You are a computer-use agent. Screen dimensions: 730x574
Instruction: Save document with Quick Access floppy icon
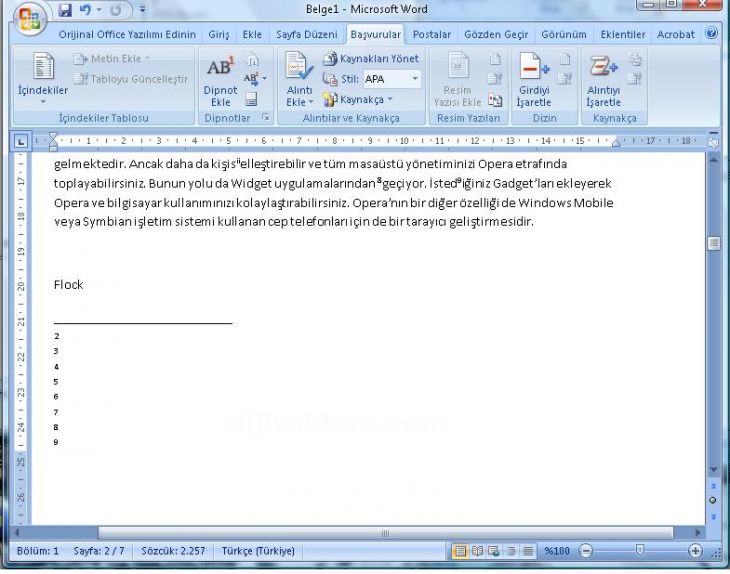(65, 9)
